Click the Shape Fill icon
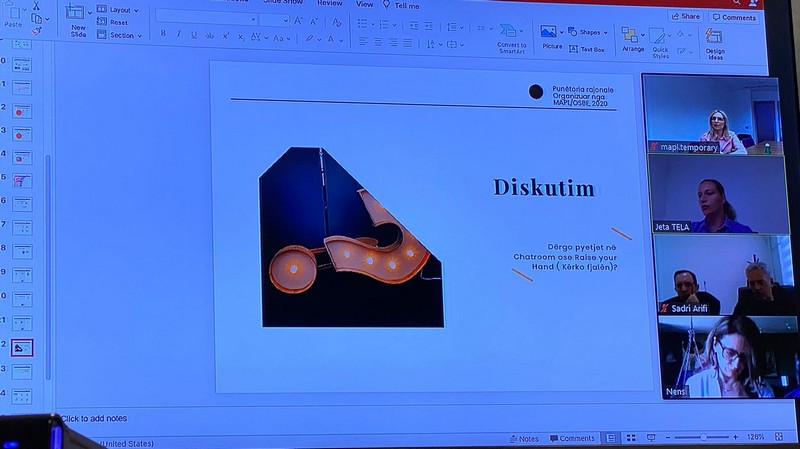This screenshot has height=449, width=800. click(680, 34)
